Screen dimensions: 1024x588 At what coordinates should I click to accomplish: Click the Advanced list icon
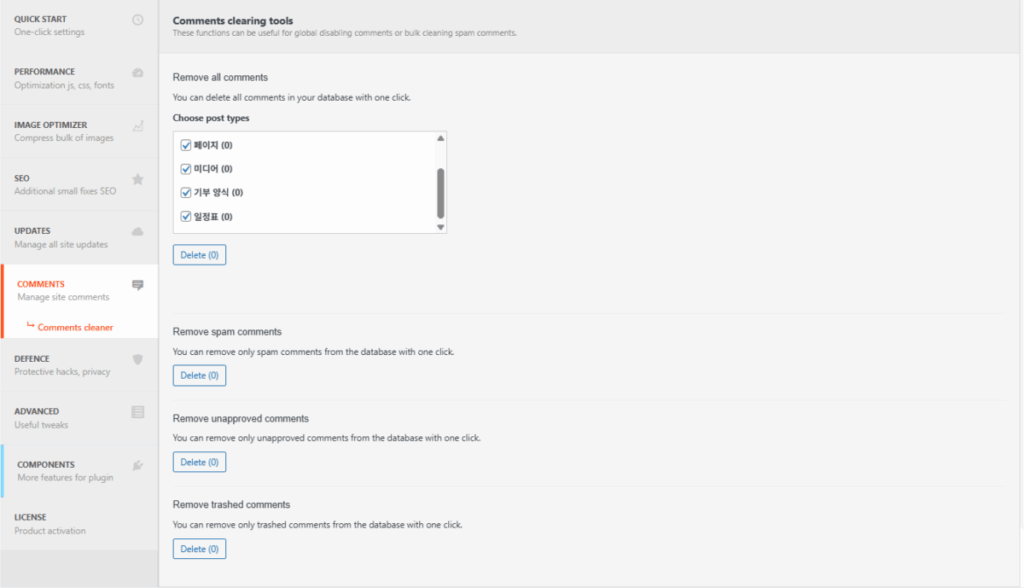coord(138,412)
